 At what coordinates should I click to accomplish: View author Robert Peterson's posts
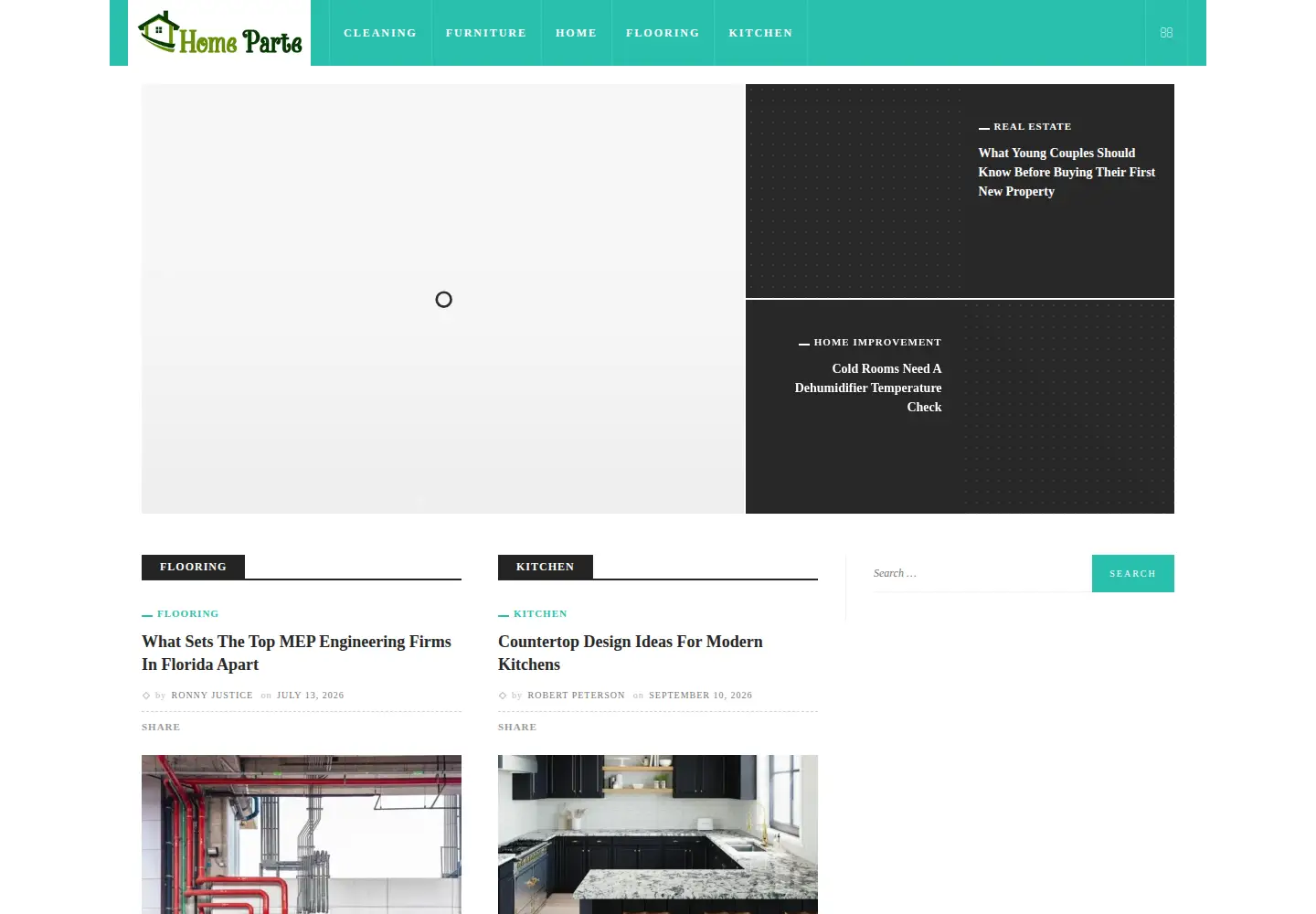[x=577, y=696]
